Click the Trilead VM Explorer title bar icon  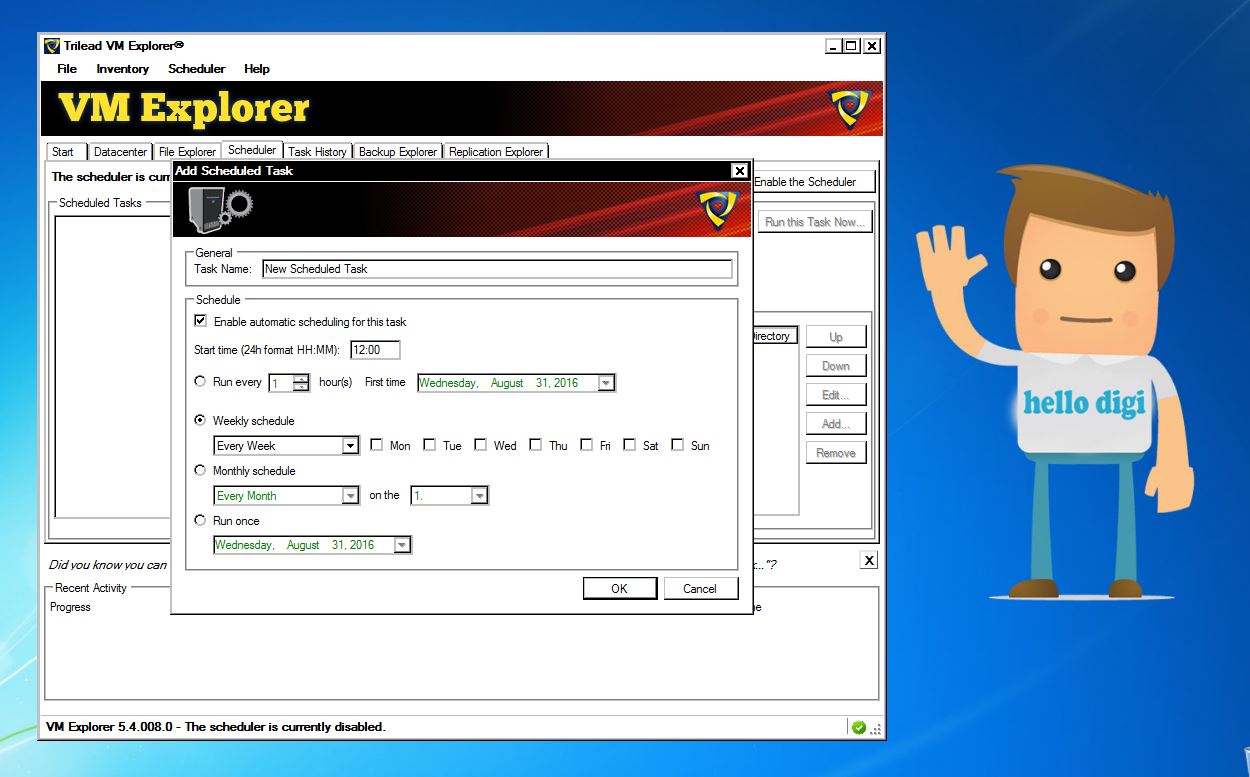pyautogui.click(x=52, y=46)
